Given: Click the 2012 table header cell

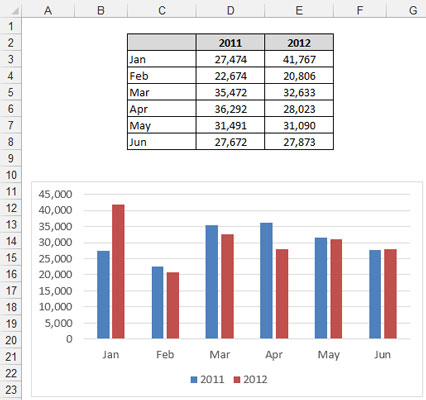Looking at the screenshot, I should [299, 42].
